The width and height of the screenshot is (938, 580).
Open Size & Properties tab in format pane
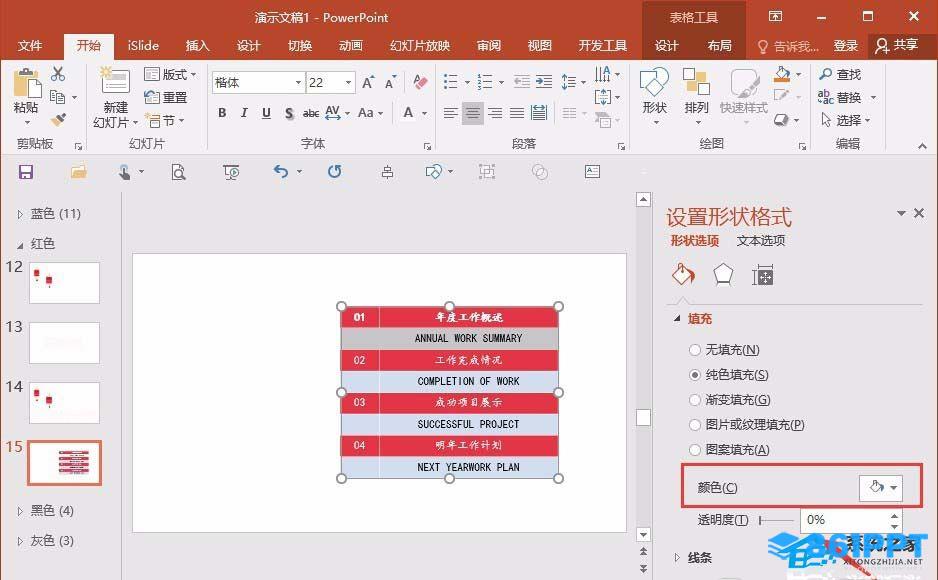pyautogui.click(x=763, y=274)
